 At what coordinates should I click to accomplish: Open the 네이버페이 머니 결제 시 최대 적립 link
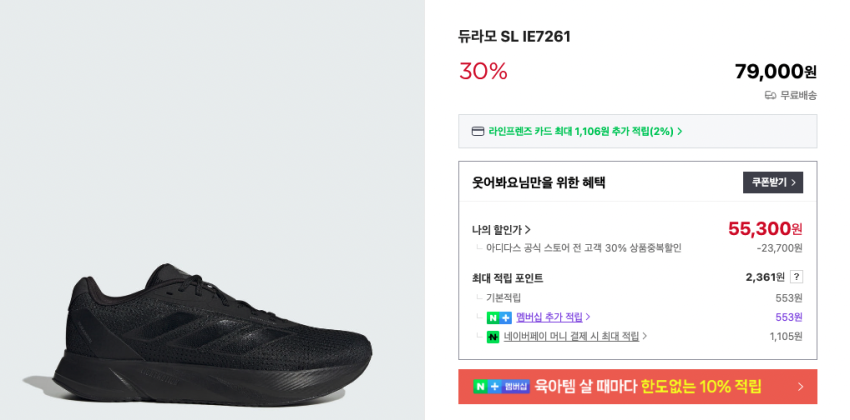click(x=571, y=337)
